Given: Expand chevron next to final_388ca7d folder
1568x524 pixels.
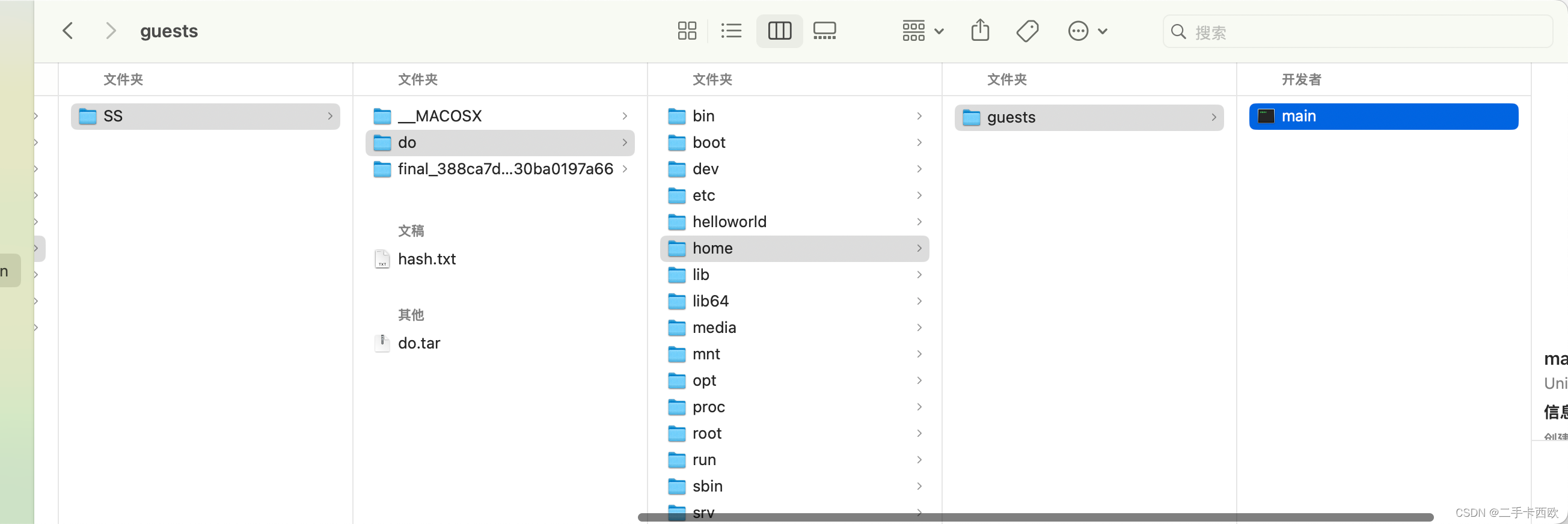Looking at the screenshot, I should [x=625, y=169].
